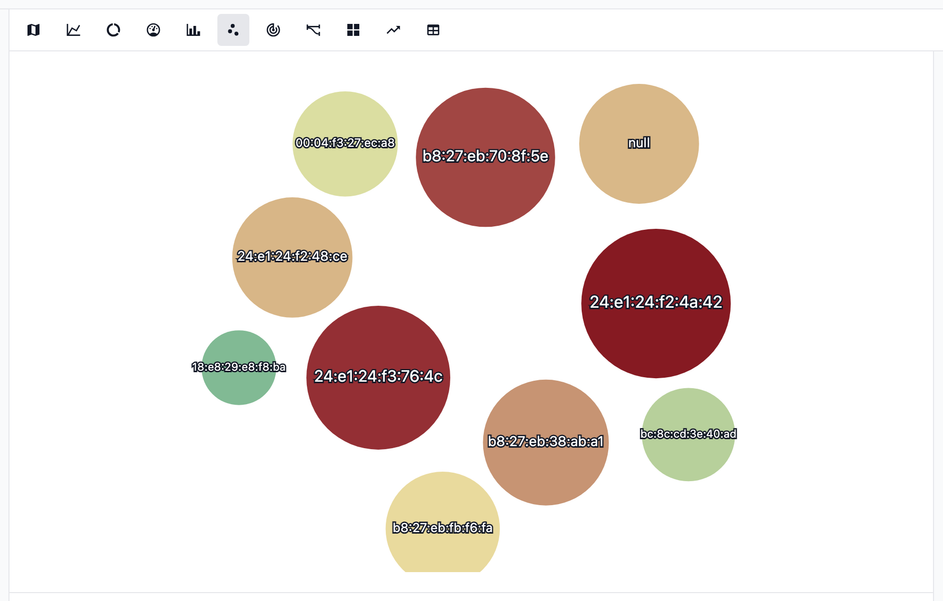This screenshot has height=601, width=943.
Task: Select the line chart view
Action: [73, 30]
